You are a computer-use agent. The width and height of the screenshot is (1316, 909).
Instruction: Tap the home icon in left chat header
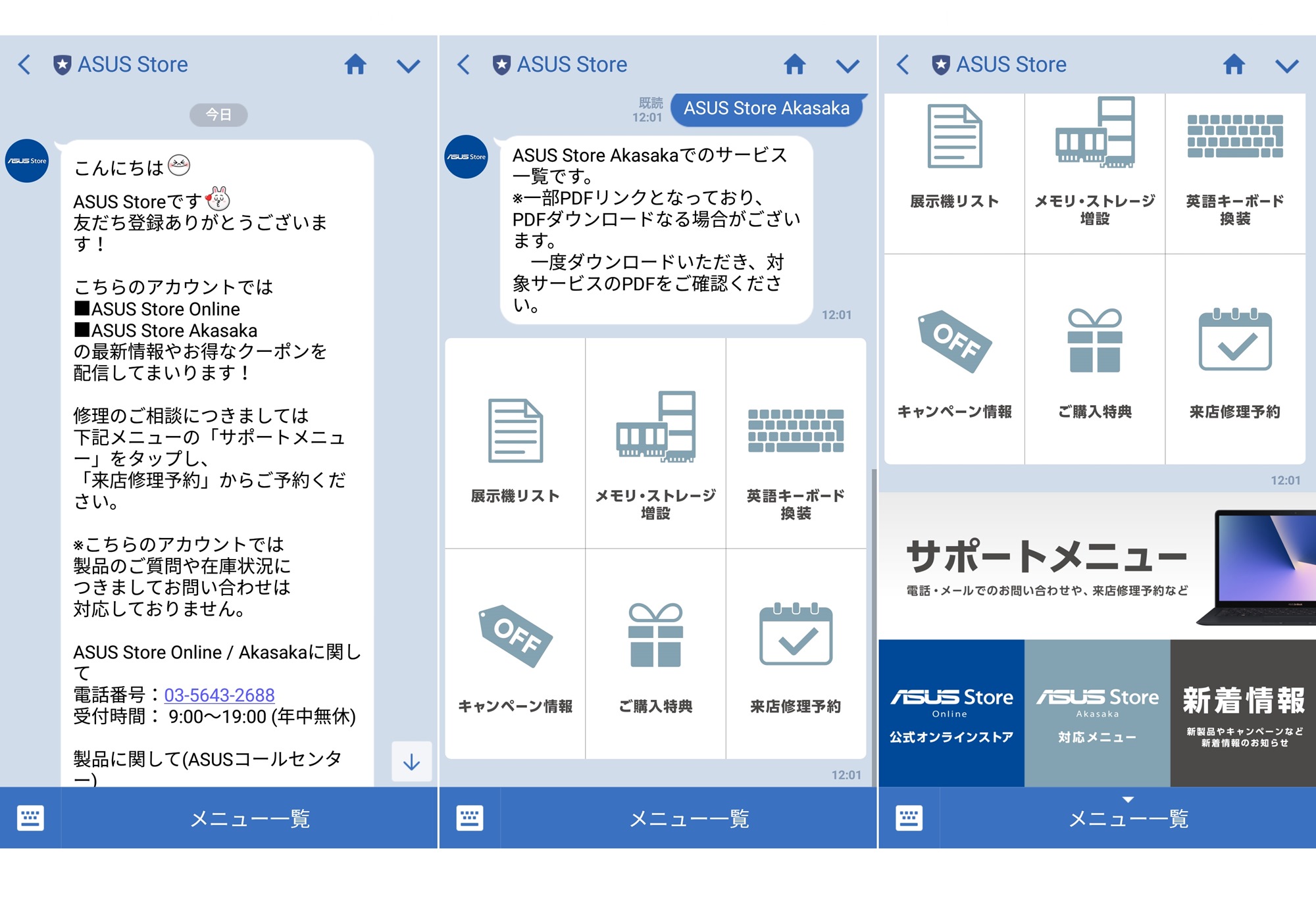point(355,64)
